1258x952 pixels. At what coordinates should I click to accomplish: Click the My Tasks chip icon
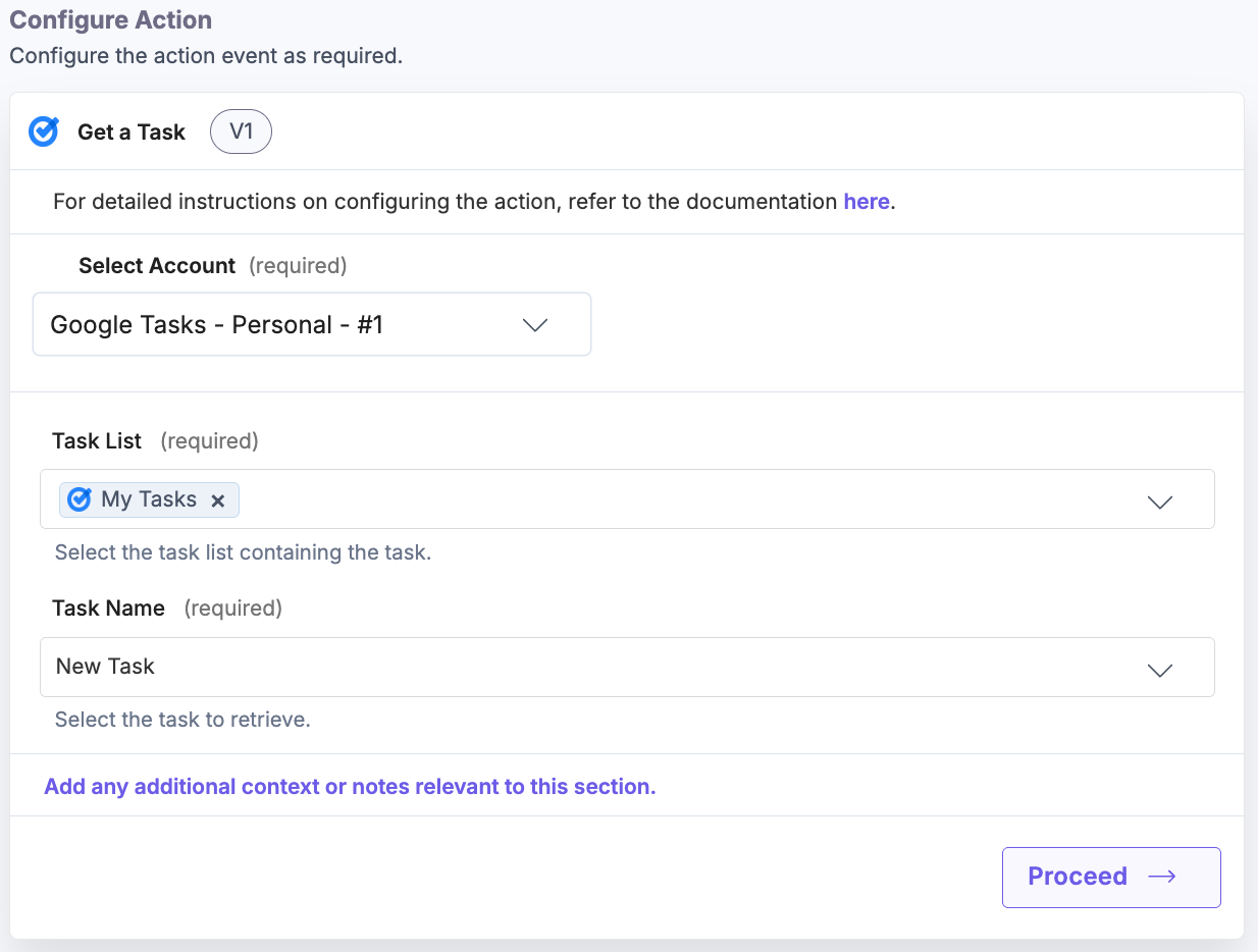[79, 499]
